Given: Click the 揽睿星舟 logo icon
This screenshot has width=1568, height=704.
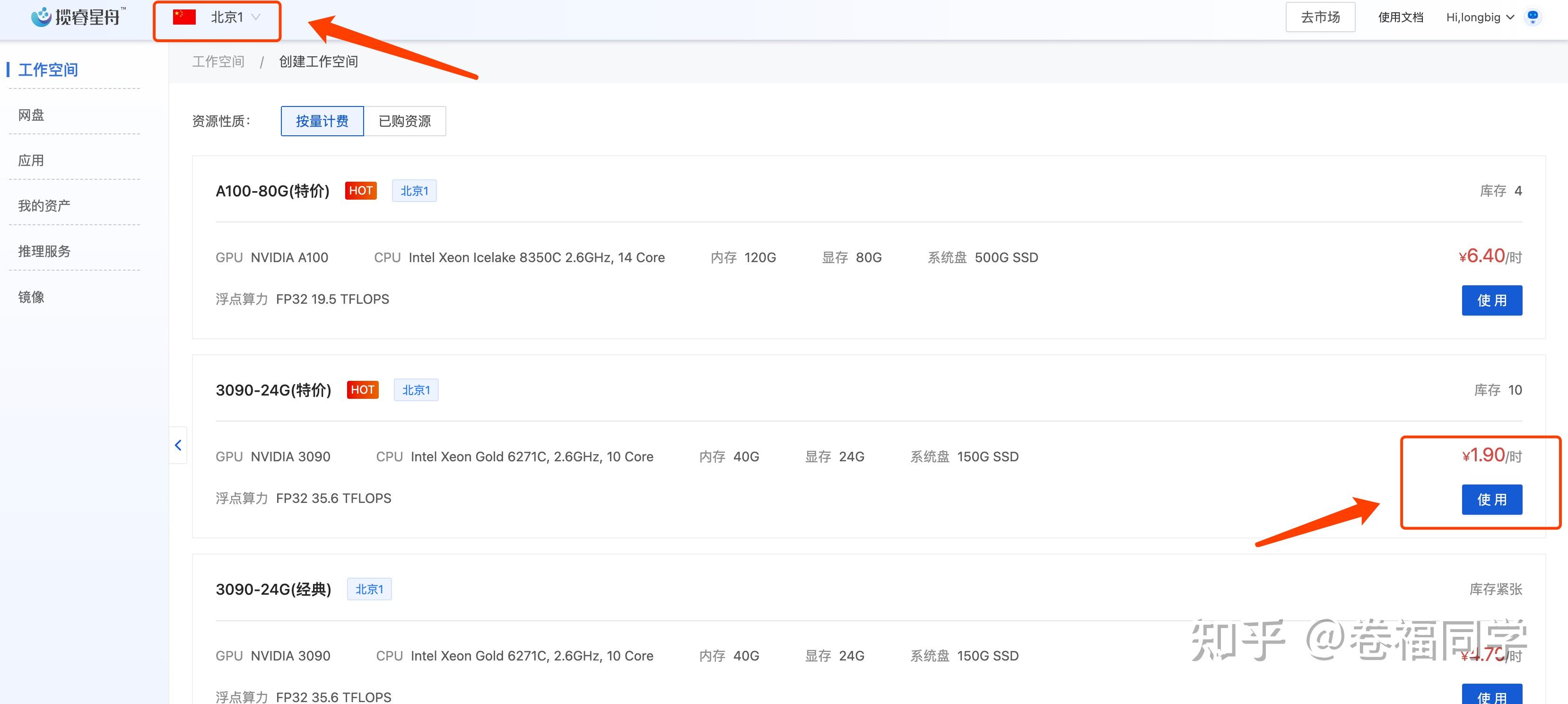Looking at the screenshot, I should pos(42,17).
